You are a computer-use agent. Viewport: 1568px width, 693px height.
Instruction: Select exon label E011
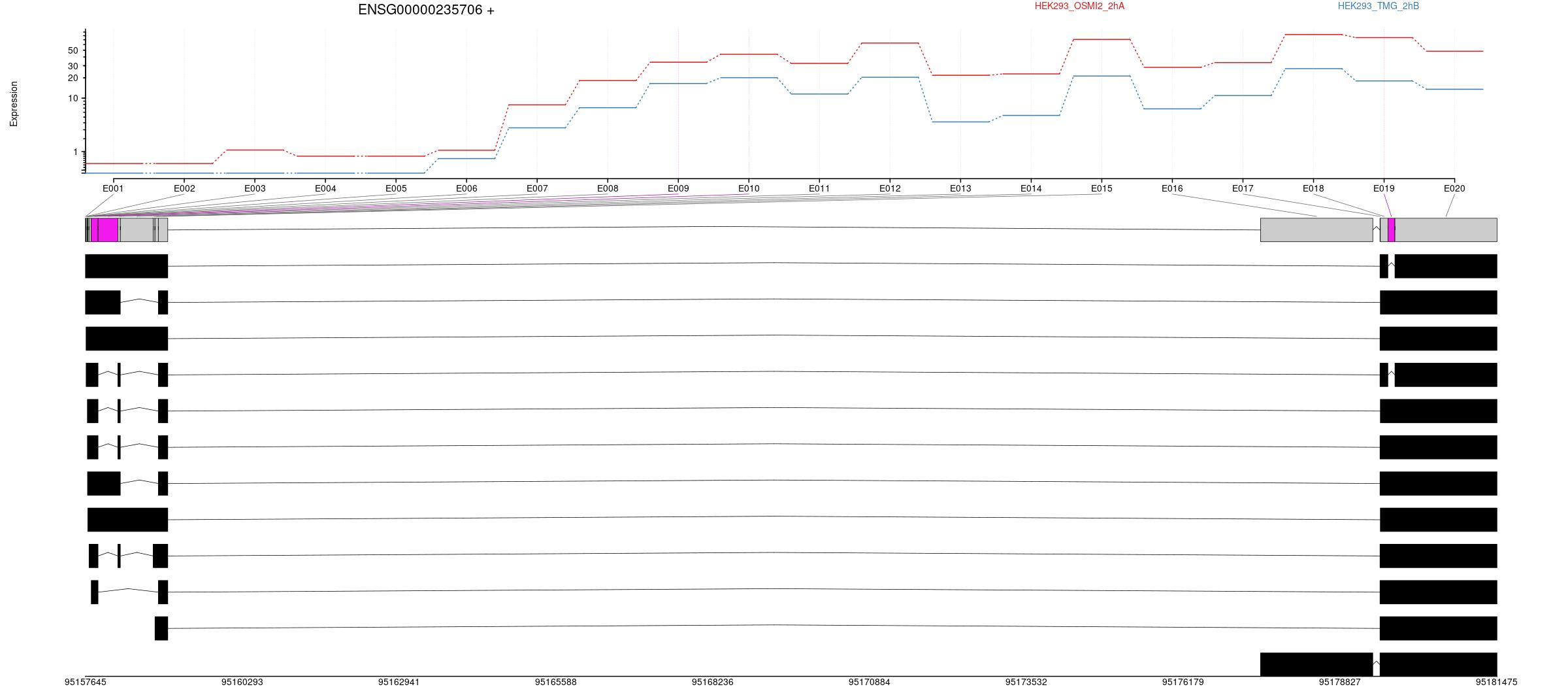(819, 188)
